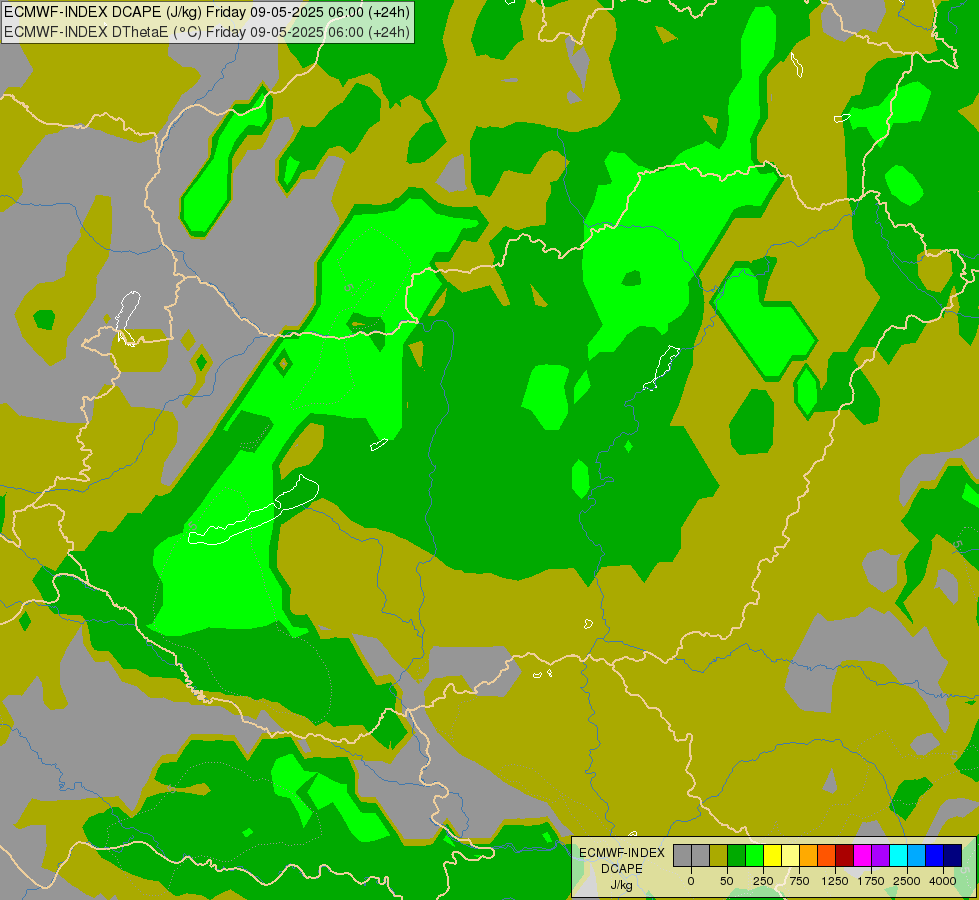This screenshot has height=900, width=979.
Task: Click the magenta legend swatch
Action: pos(862,855)
